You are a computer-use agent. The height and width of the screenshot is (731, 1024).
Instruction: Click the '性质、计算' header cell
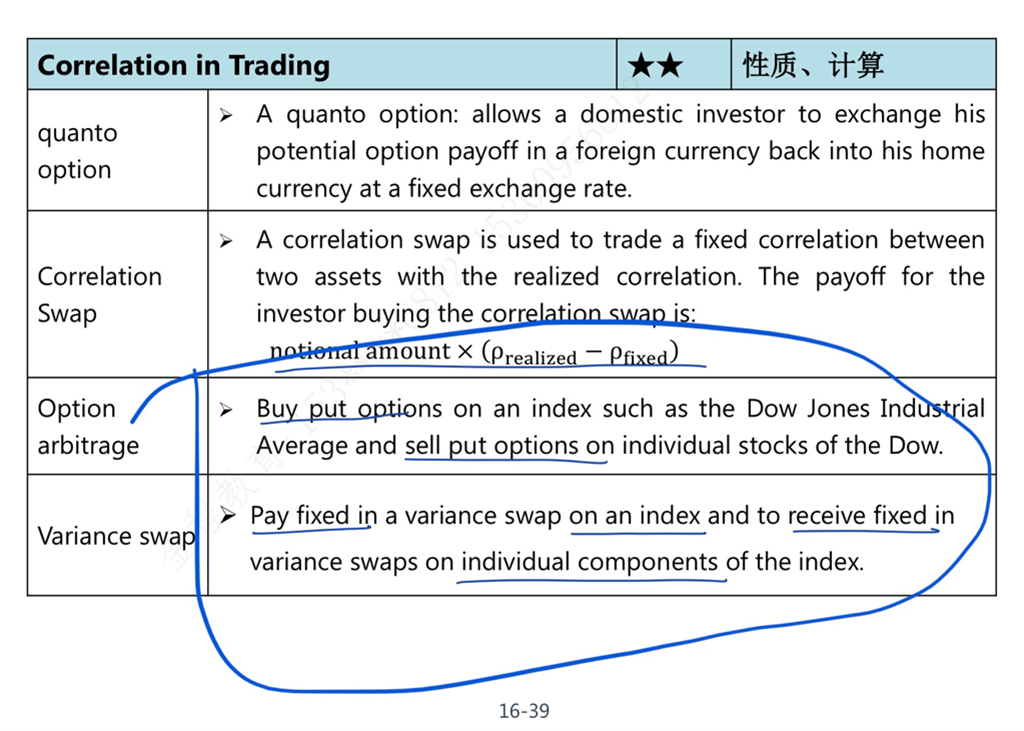pos(813,65)
